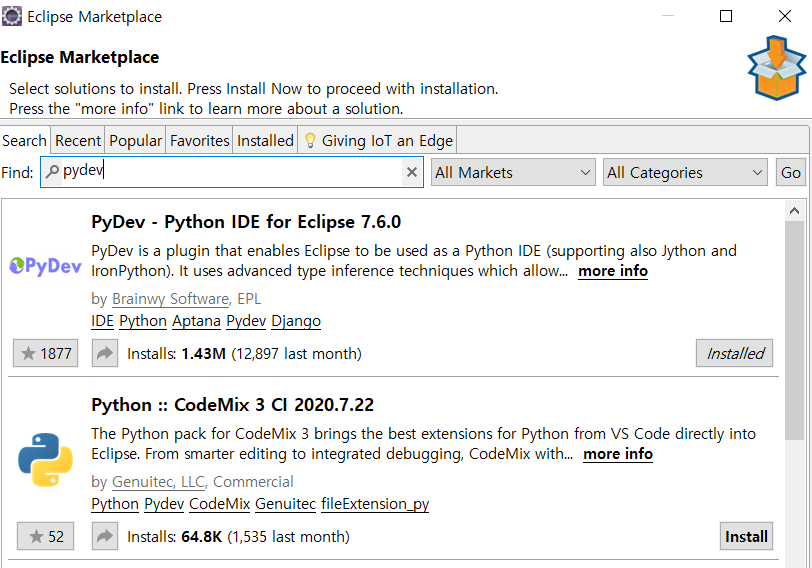
Task: Show the Installed tab
Action: click(x=265, y=140)
